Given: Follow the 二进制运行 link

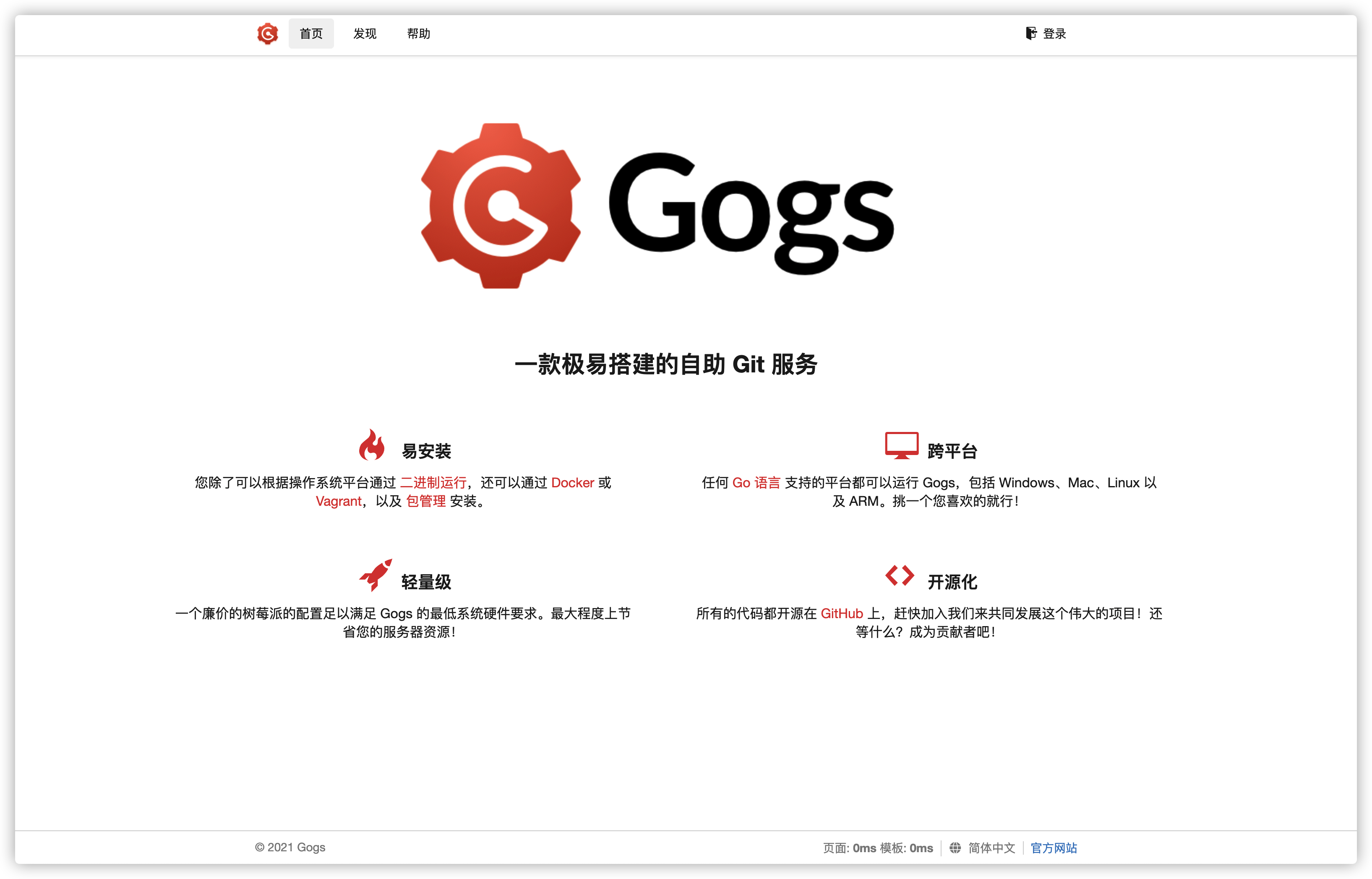Looking at the screenshot, I should pos(433,483).
